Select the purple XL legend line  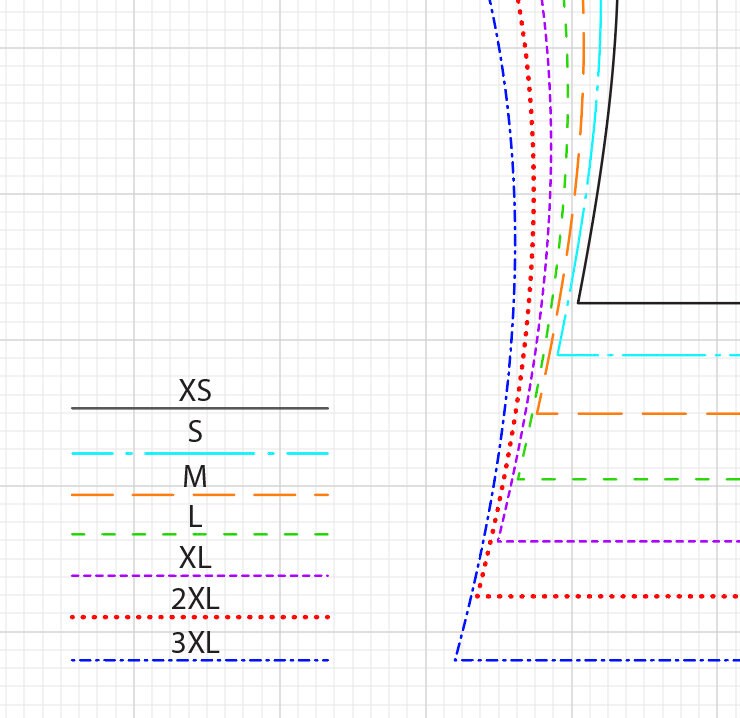tap(200, 575)
